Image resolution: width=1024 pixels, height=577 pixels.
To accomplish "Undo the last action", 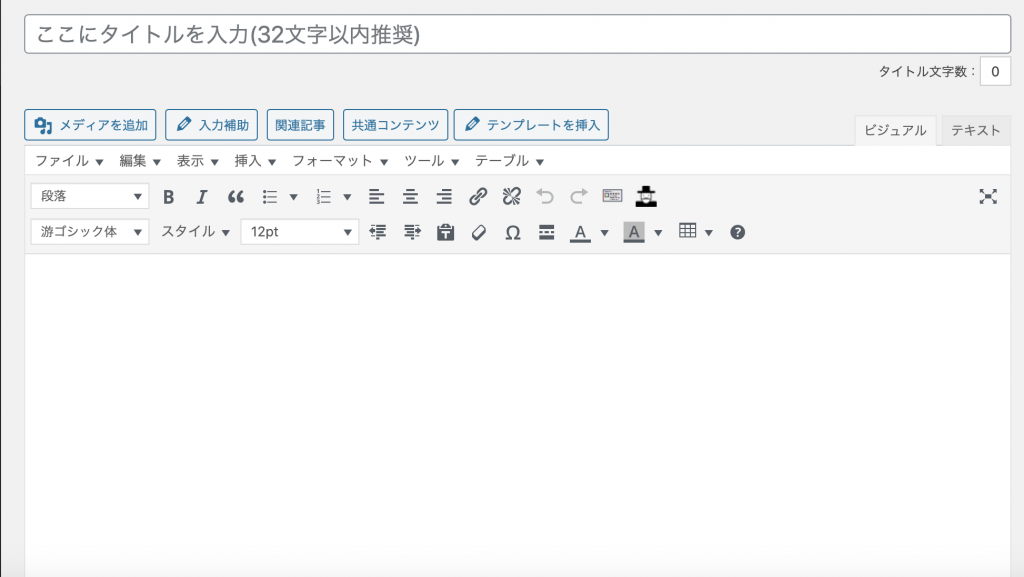I will (545, 196).
